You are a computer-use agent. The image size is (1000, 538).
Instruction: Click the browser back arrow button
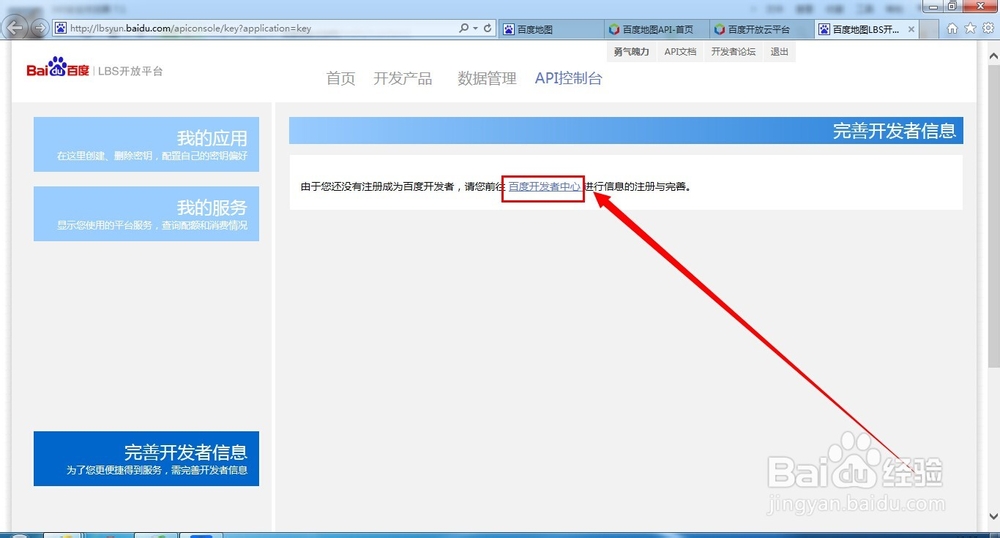[14, 27]
